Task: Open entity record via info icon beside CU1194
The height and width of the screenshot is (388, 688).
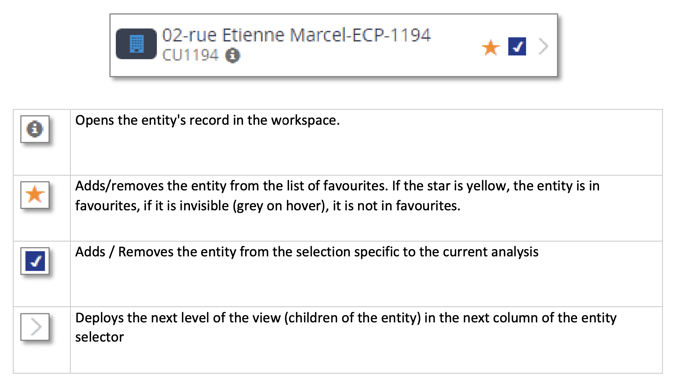Action: [x=233, y=56]
